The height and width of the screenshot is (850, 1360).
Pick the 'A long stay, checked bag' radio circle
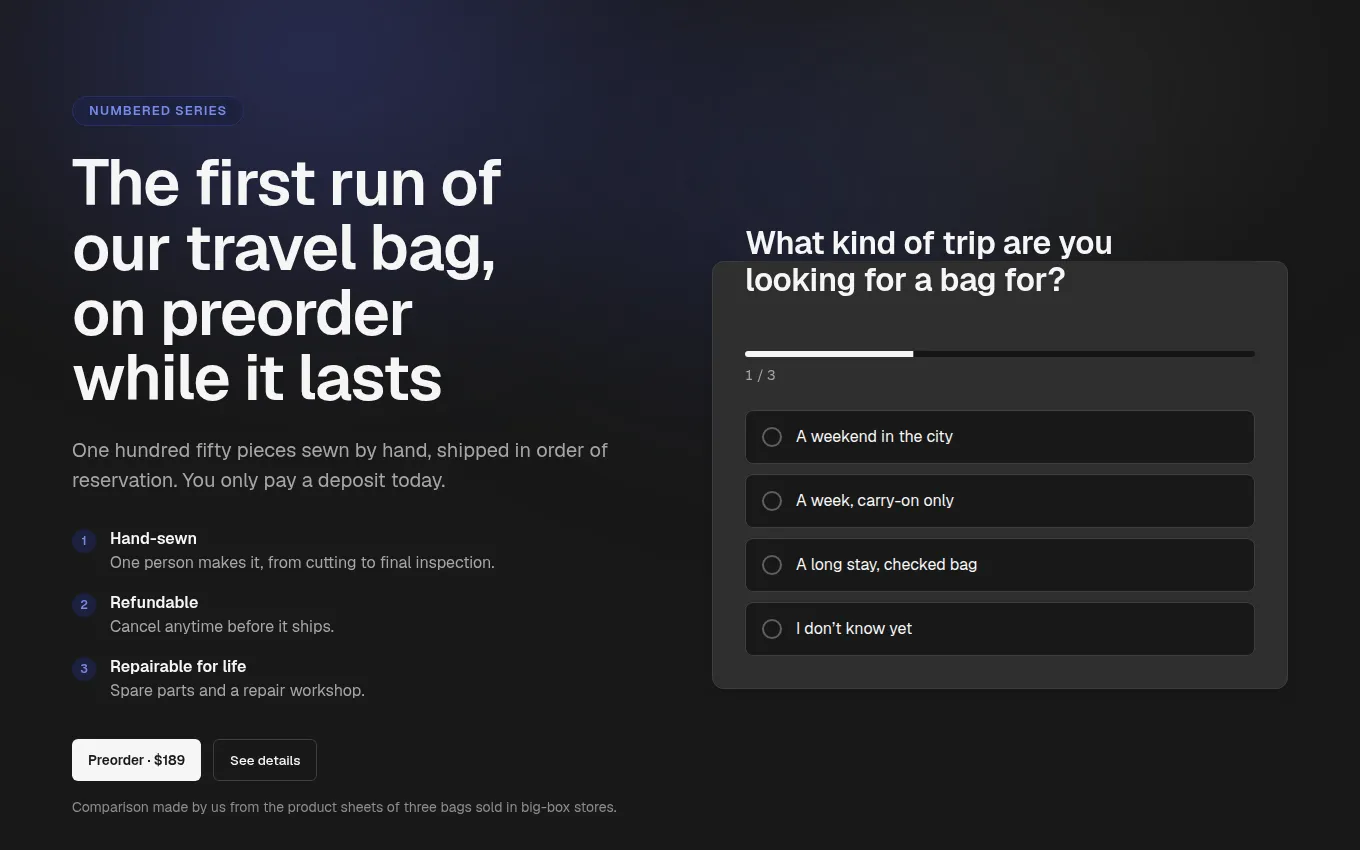772,565
